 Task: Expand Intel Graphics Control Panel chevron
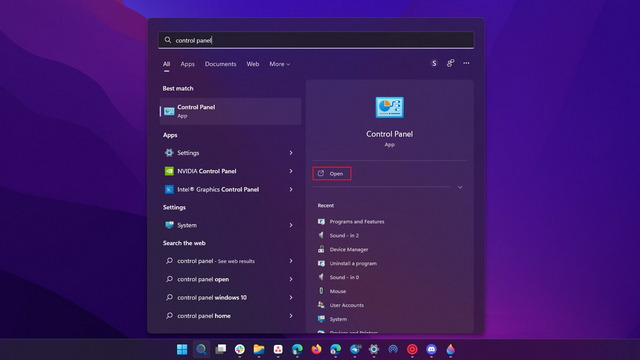(291, 189)
